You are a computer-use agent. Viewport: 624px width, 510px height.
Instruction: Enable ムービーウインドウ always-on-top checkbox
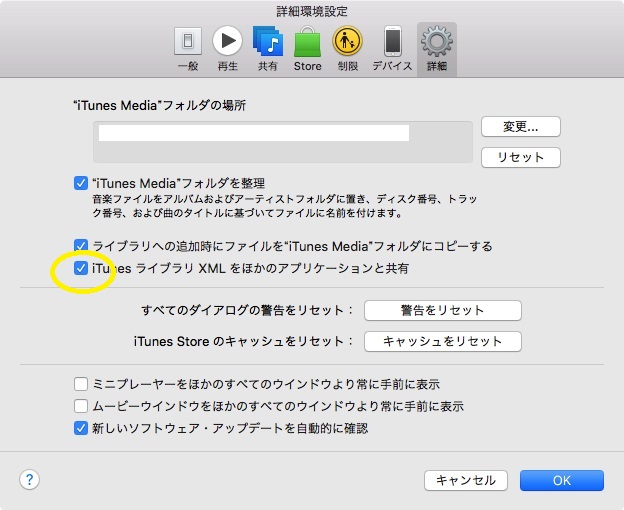coord(81,406)
